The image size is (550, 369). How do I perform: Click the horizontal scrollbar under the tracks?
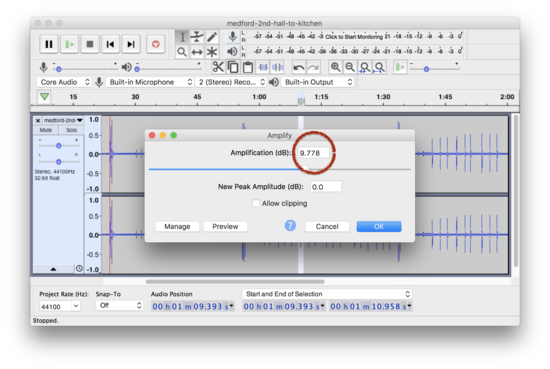pyautogui.click(x=235, y=281)
